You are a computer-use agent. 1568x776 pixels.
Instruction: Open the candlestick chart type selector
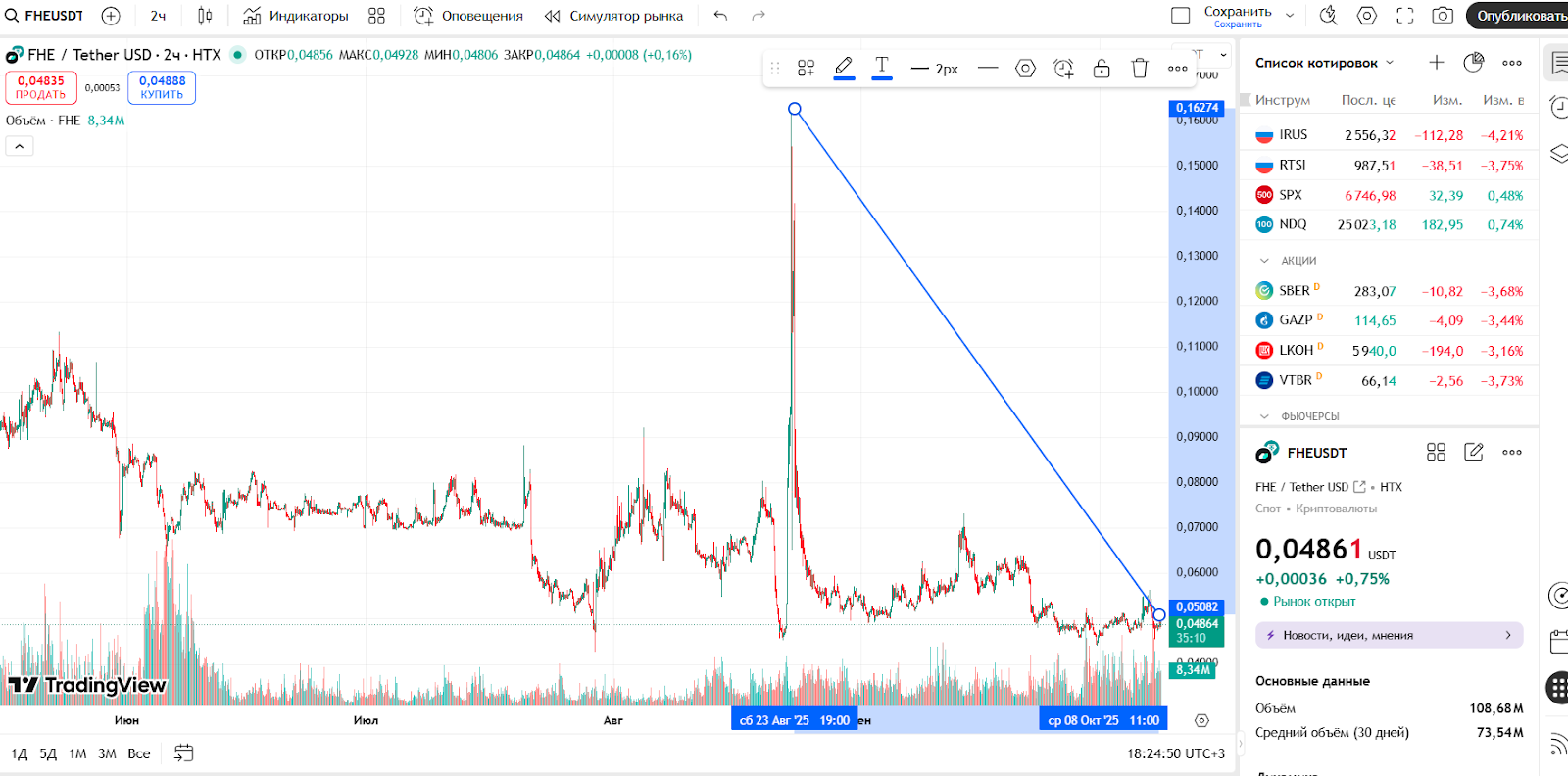click(205, 16)
